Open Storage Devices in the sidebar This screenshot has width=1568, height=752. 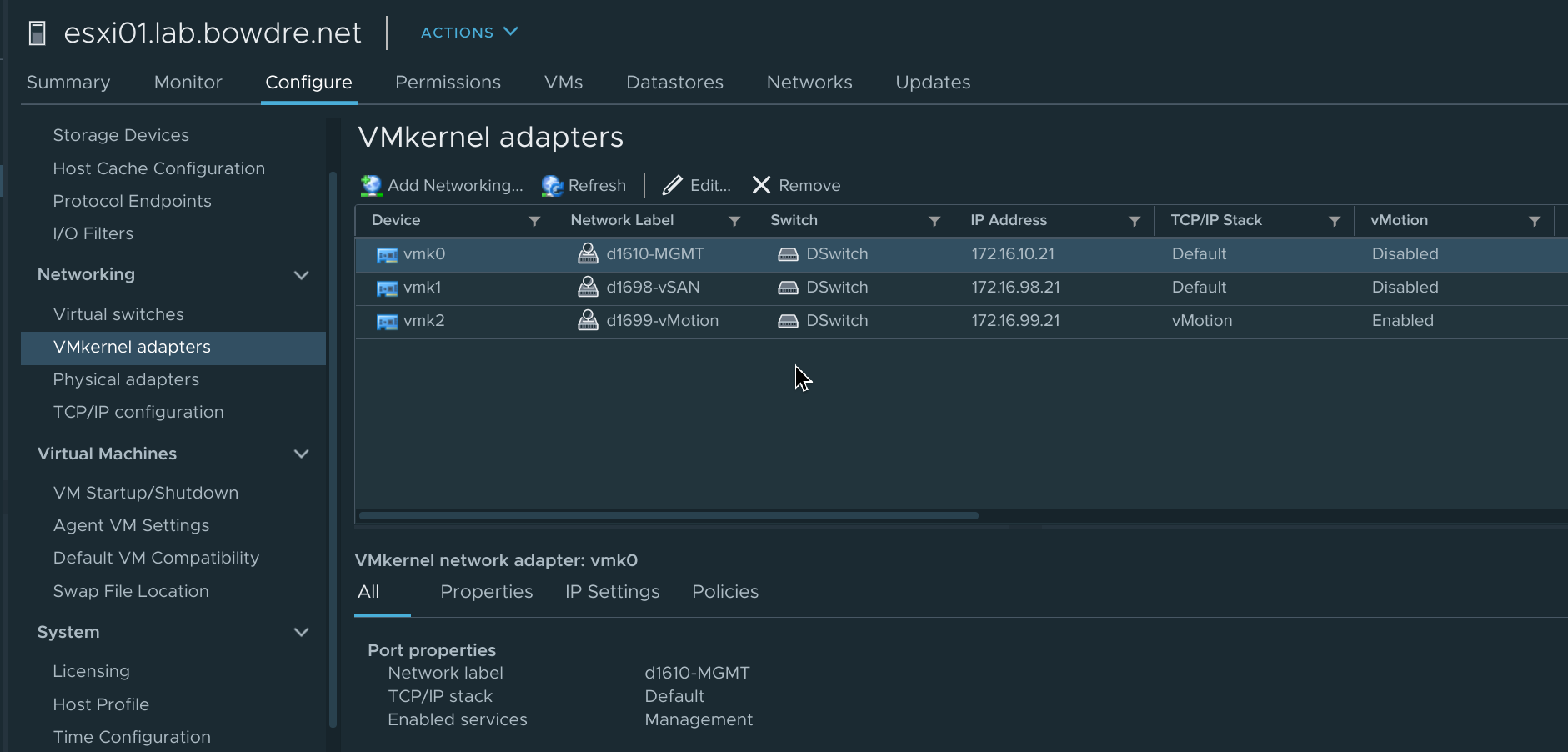[x=121, y=135]
